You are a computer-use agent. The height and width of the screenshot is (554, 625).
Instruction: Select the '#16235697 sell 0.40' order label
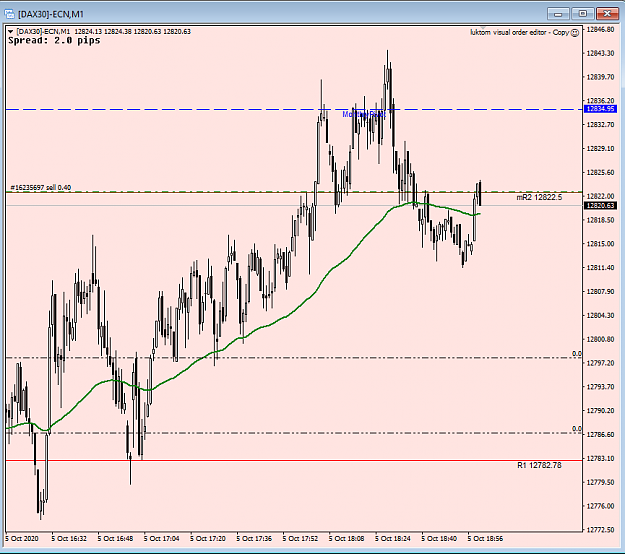[x=41, y=187]
